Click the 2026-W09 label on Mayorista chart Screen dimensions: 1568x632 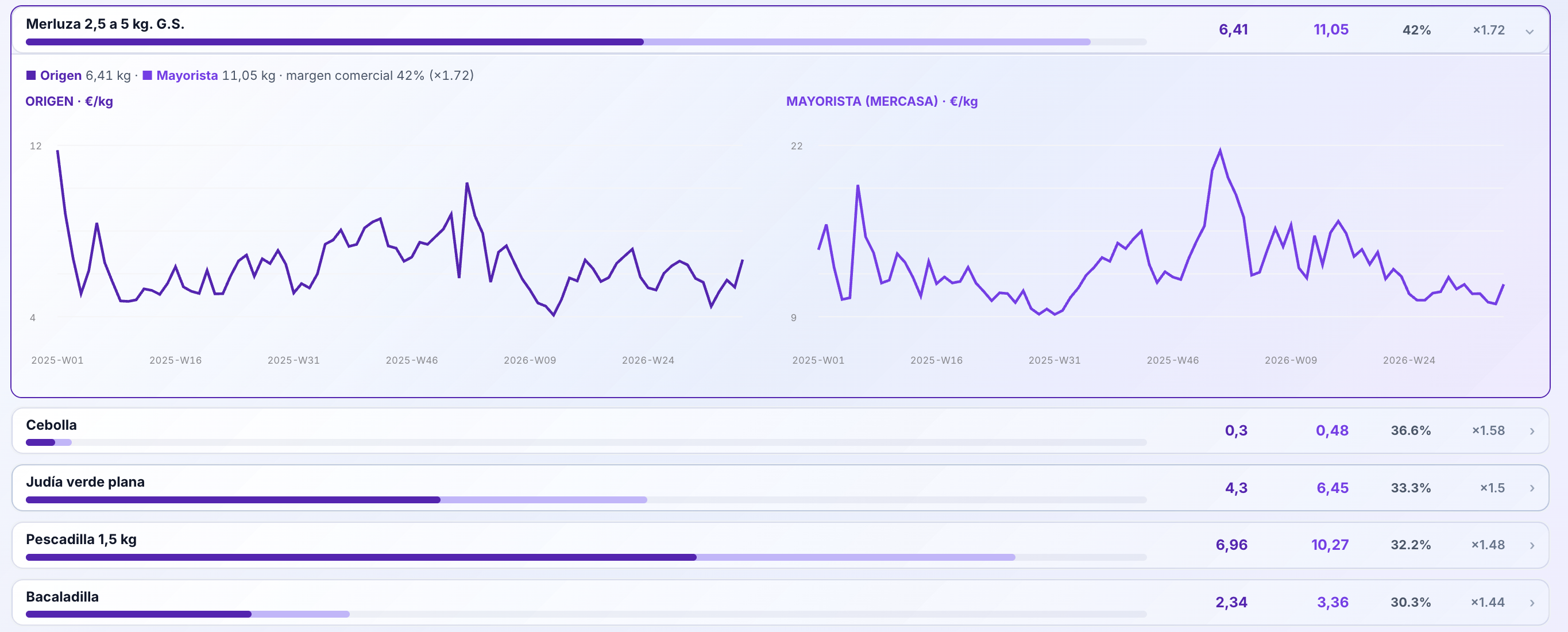click(x=1291, y=360)
